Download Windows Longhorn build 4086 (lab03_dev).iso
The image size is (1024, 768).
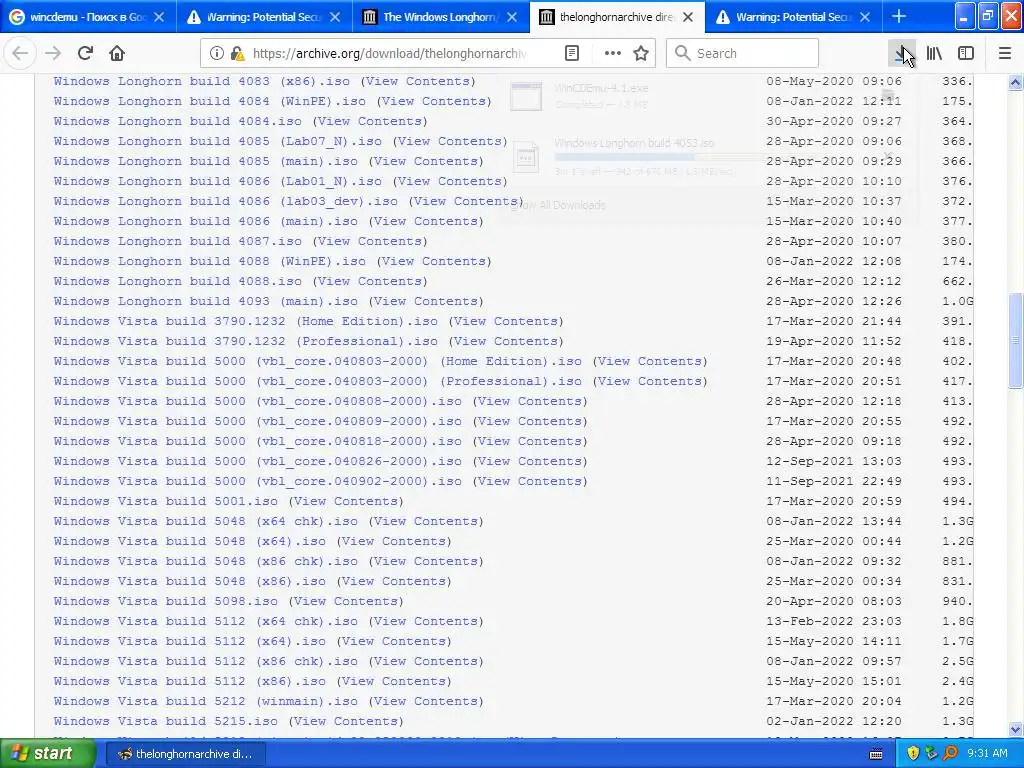click(225, 201)
